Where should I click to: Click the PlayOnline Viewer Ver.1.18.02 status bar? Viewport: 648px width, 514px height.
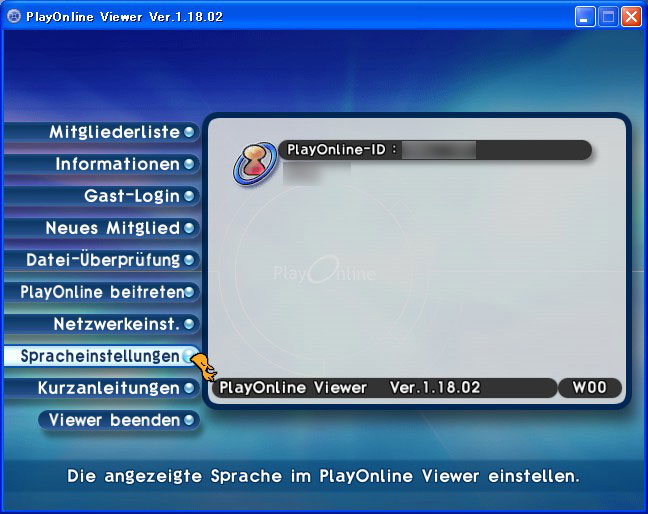(x=384, y=388)
